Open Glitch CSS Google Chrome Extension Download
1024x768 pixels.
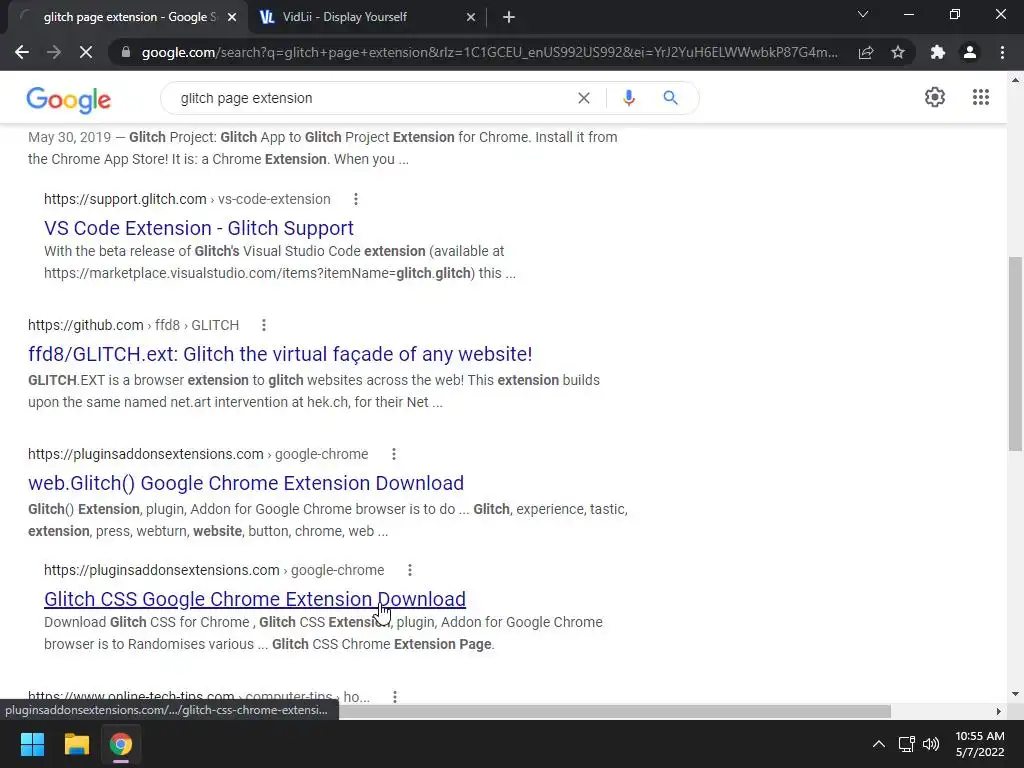[255, 599]
